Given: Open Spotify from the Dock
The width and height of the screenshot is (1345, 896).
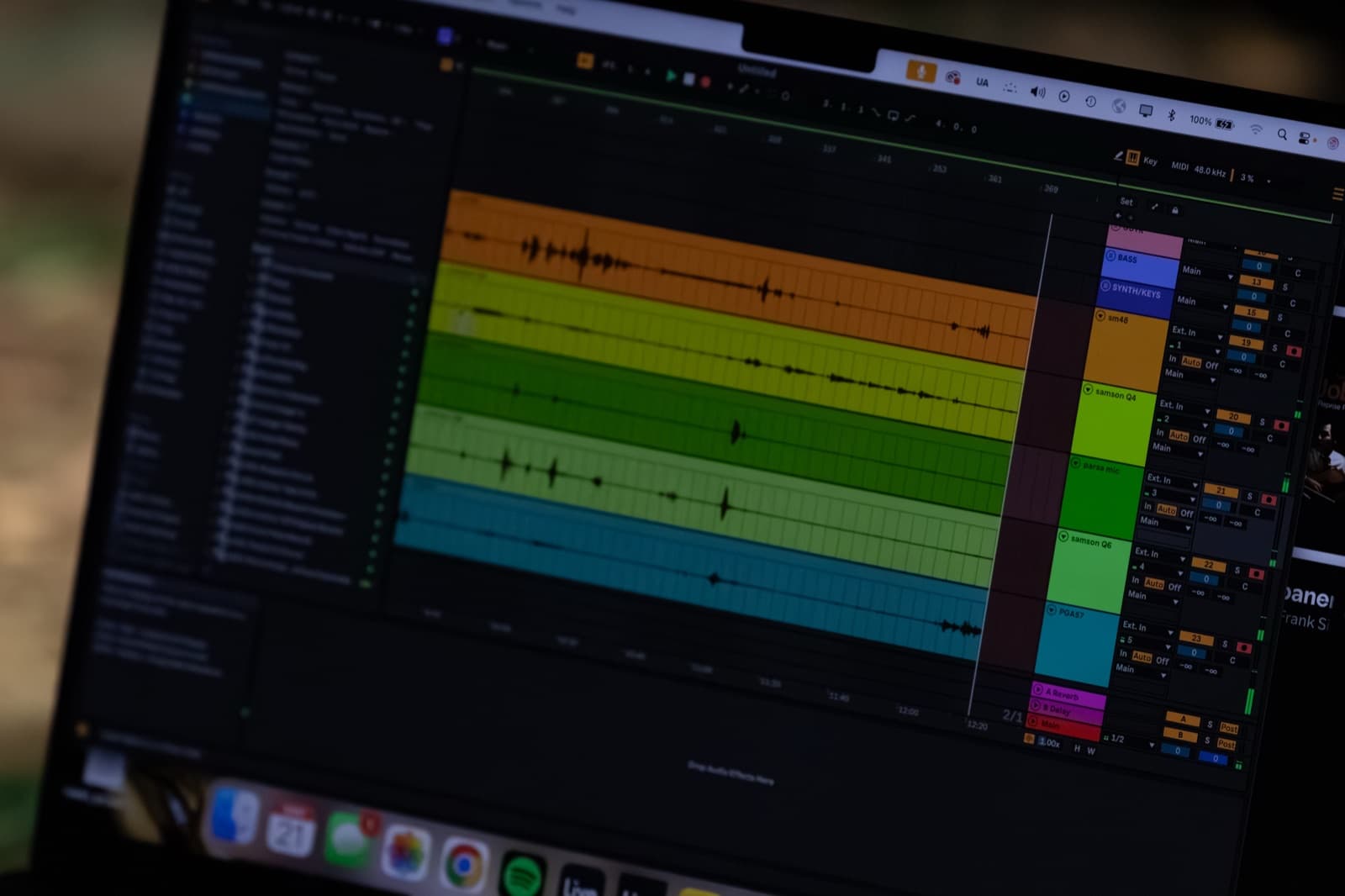Looking at the screenshot, I should pos(522,877).
